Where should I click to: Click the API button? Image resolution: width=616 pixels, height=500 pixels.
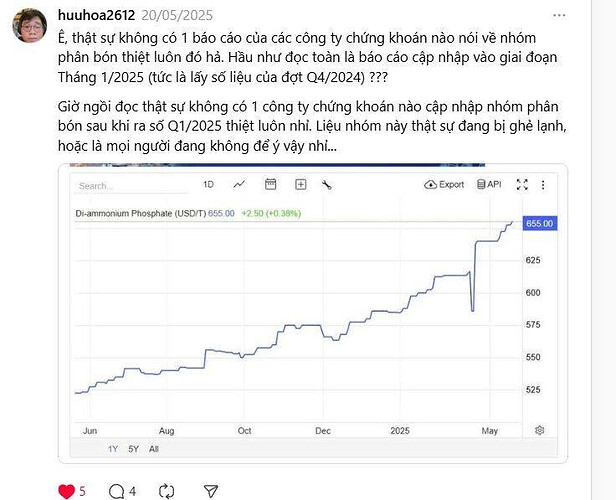[x=489, y=185]
